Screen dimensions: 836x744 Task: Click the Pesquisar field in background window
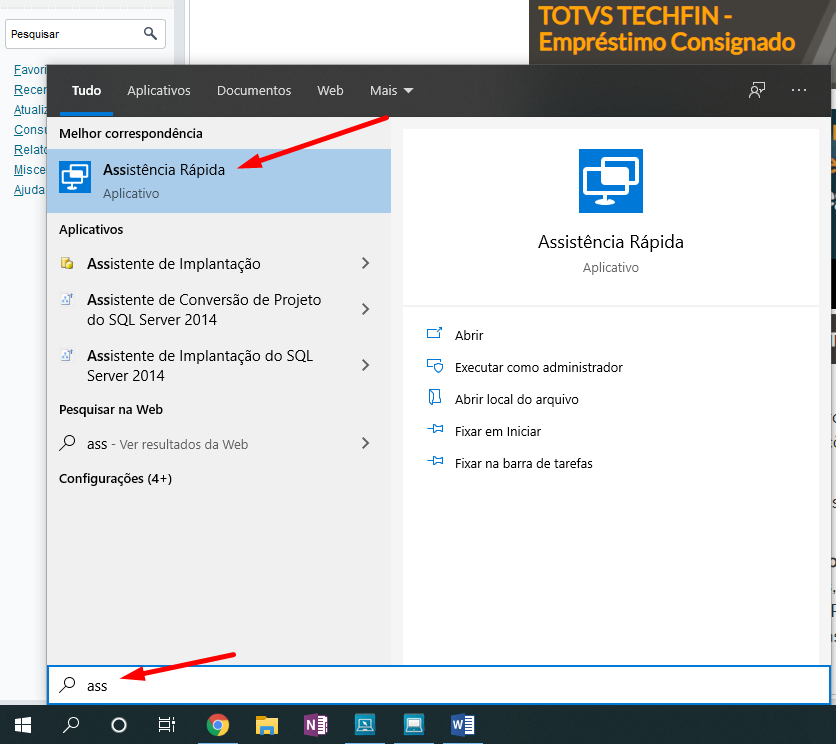[x=85, y=34]
